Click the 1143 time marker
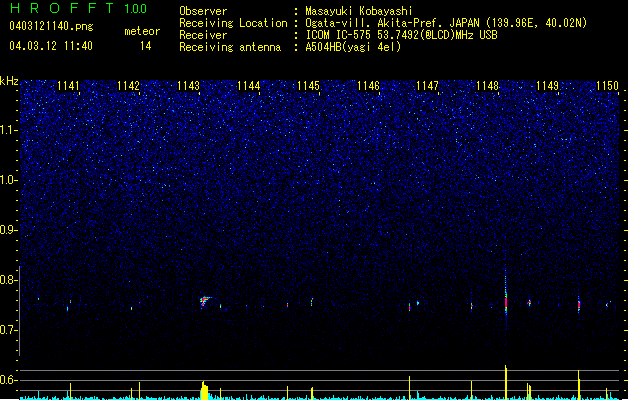The width and height of the screenshot is (629, 400). click(188, 85)
